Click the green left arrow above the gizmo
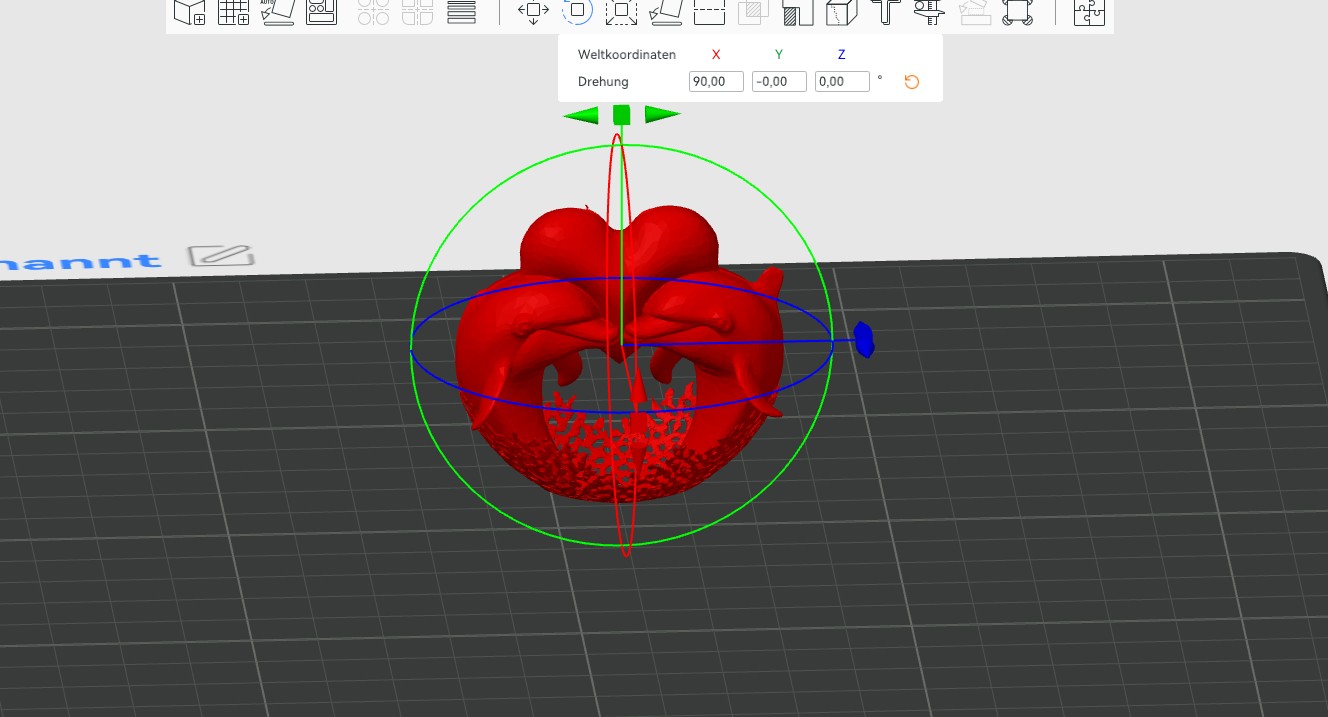The height and width of the screenshot is (717, 1328). pos(580,116)
